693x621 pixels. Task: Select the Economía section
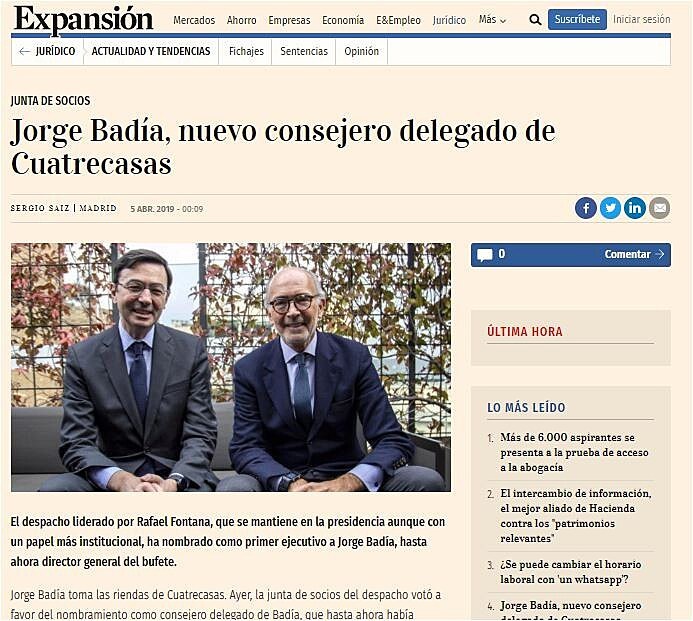[x=343, y=20]
